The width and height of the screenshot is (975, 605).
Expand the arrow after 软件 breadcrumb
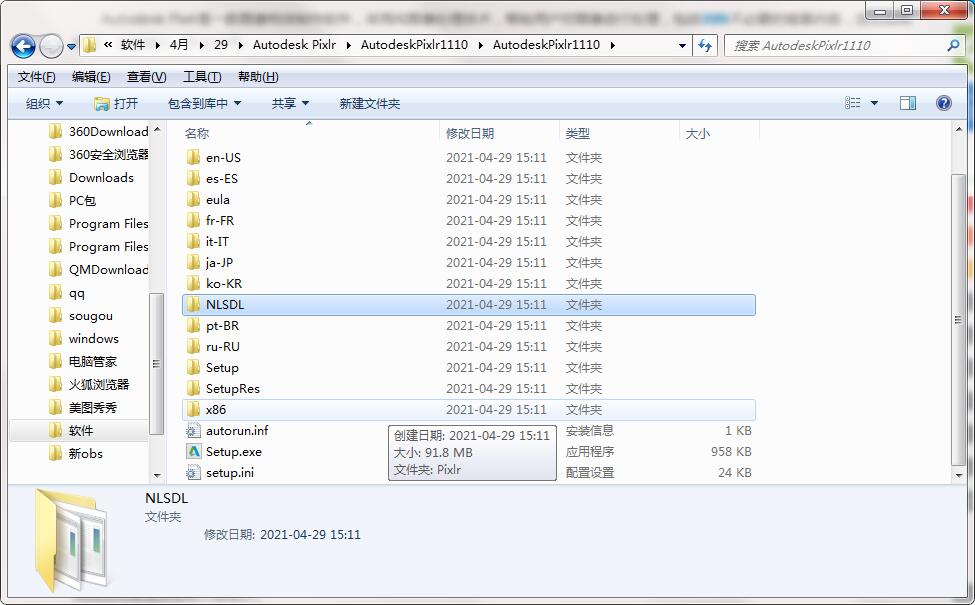157,45
